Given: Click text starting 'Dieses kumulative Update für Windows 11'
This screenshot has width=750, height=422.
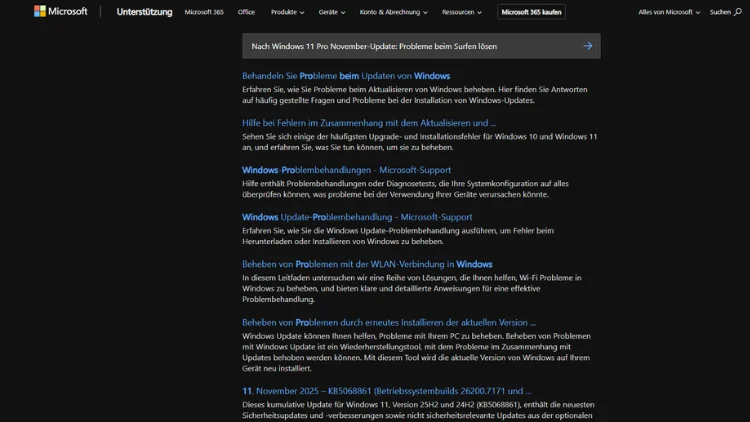Looking at the screenshot, I should coord(418,411).
